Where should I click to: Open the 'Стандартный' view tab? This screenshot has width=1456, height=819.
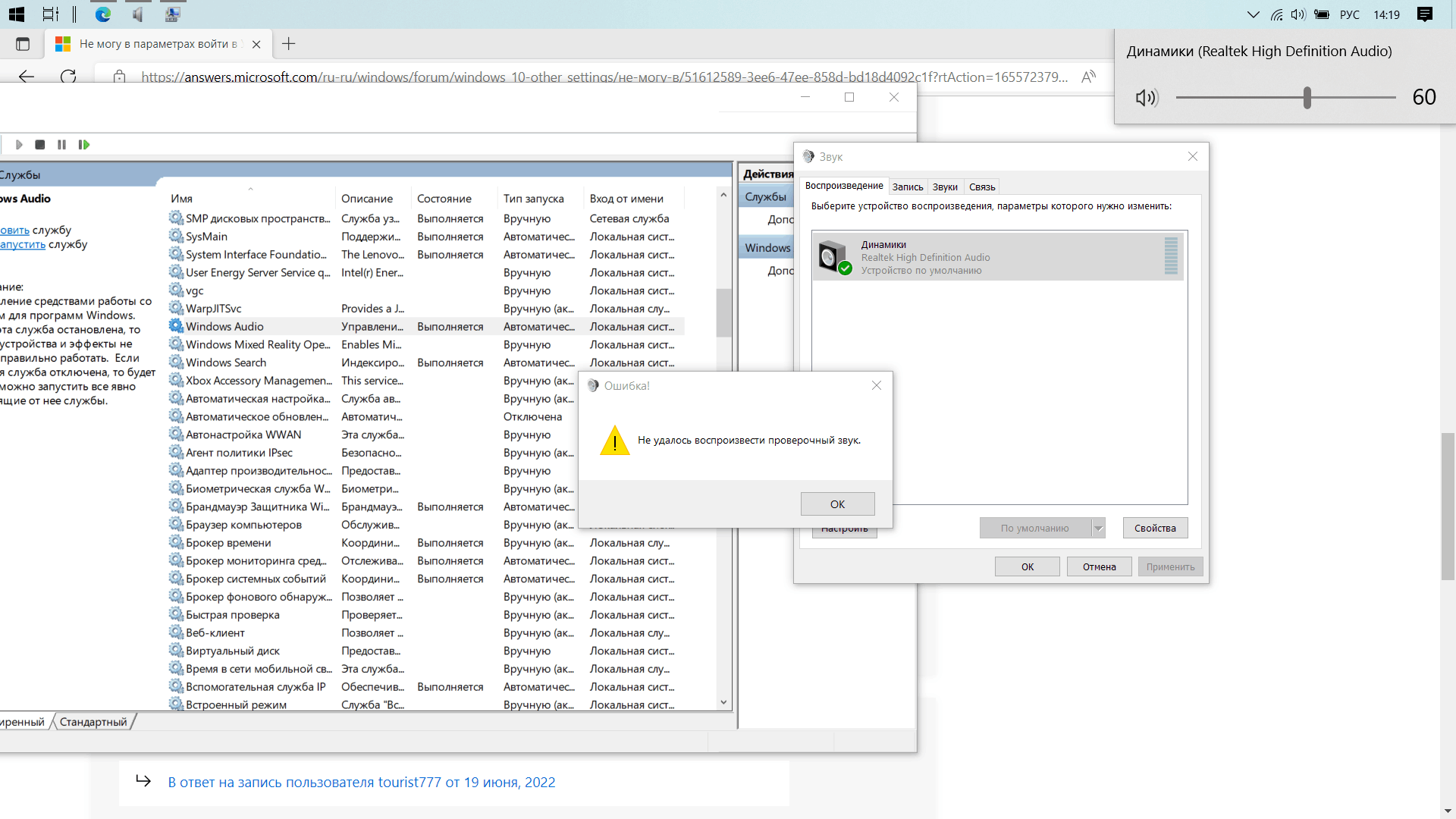pos(93,722)
